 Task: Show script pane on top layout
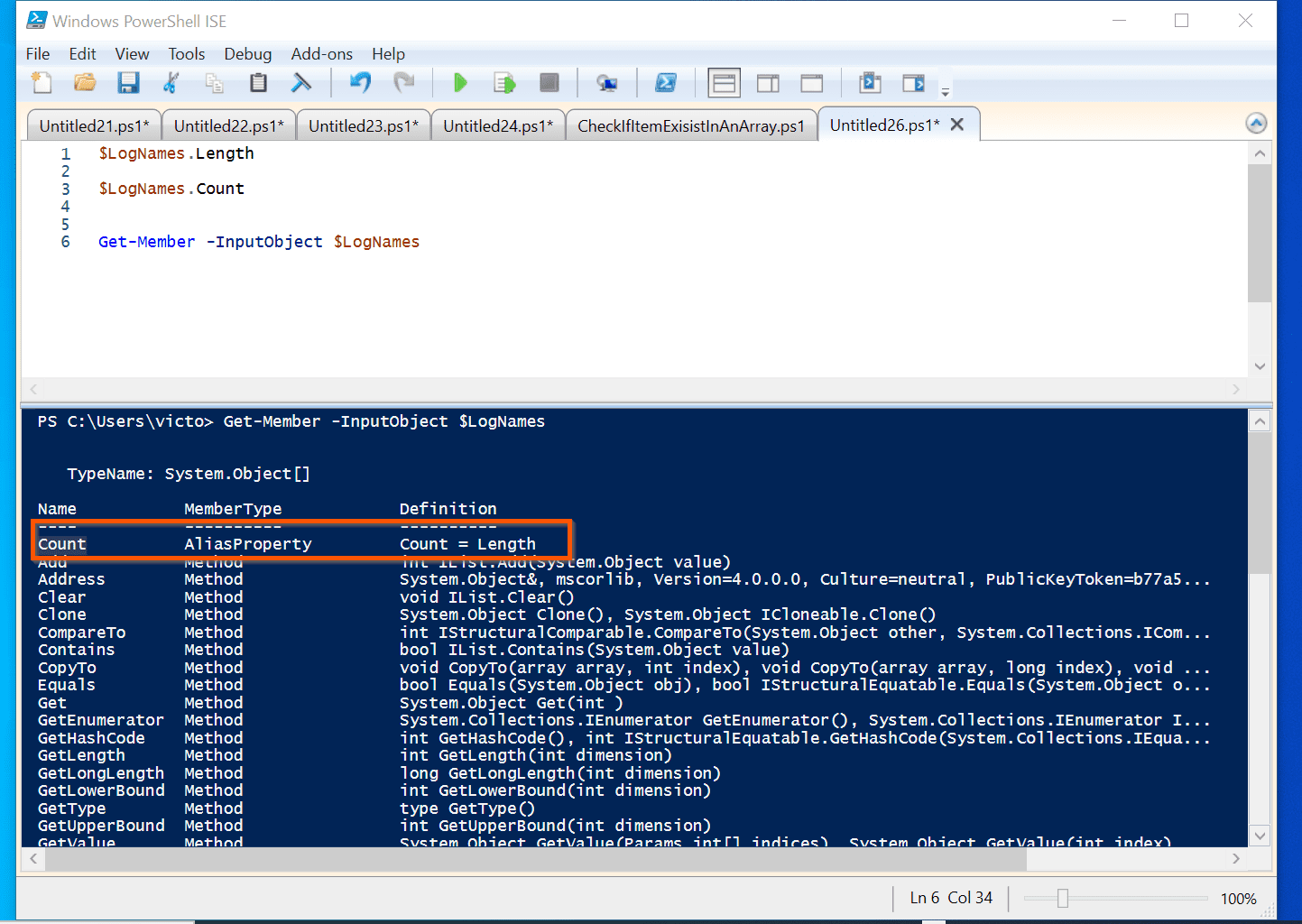point(724,83)
